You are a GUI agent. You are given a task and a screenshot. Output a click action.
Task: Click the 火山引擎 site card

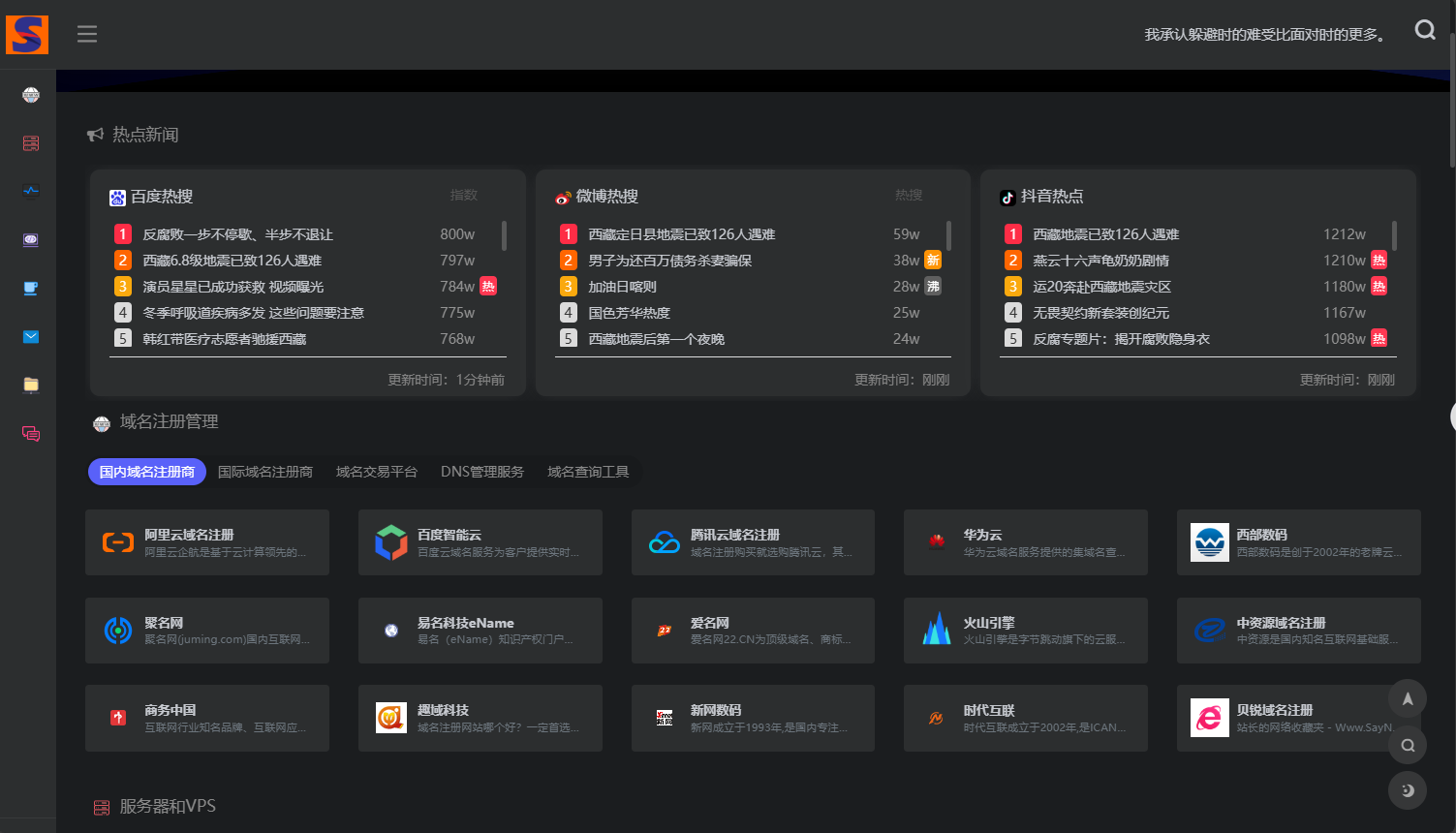point(1025,631)
